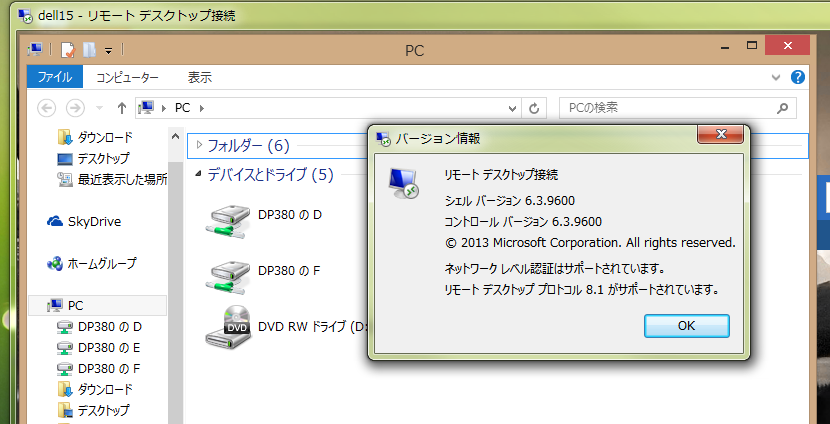Click the Remote Desktop icon in the version dialog
Viewport: 830px width, 424px height.
point(403,183)
